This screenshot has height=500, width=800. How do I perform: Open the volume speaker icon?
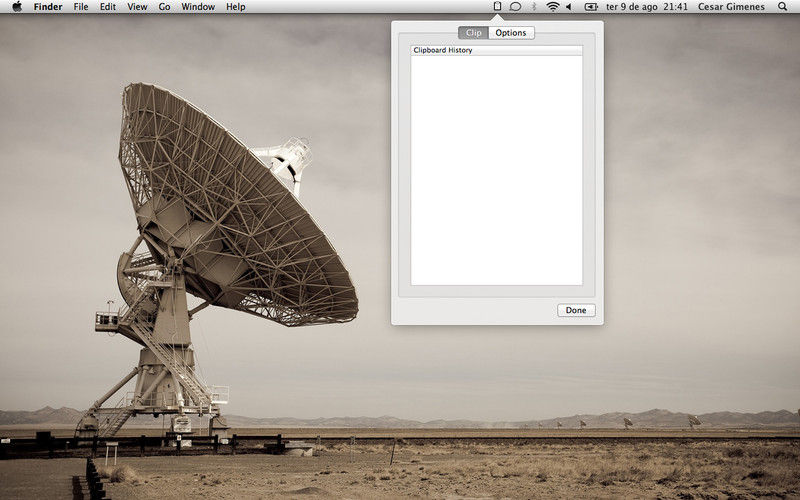(569, 7)
